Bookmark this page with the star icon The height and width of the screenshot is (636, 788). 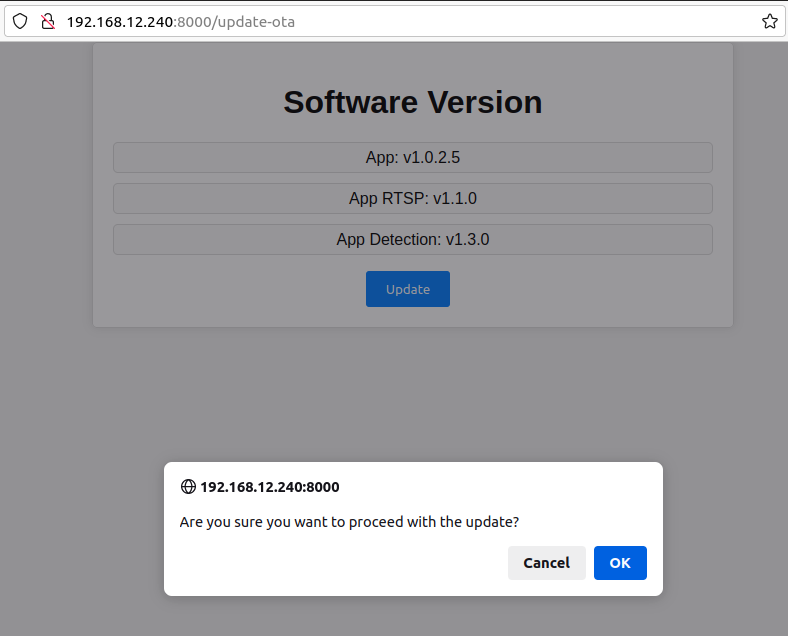[x=769, y=21]
